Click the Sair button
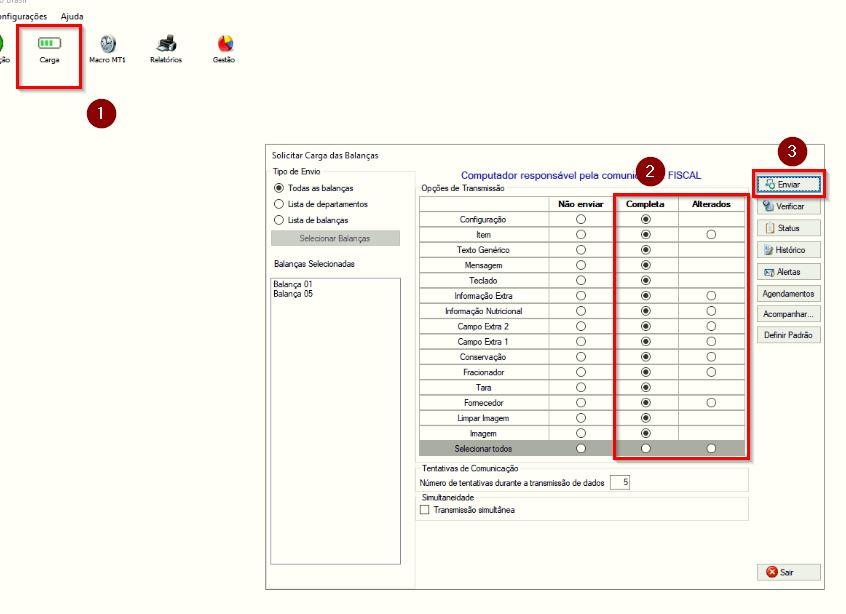Viewport: 846px width, 614px height. coord(789,572)
